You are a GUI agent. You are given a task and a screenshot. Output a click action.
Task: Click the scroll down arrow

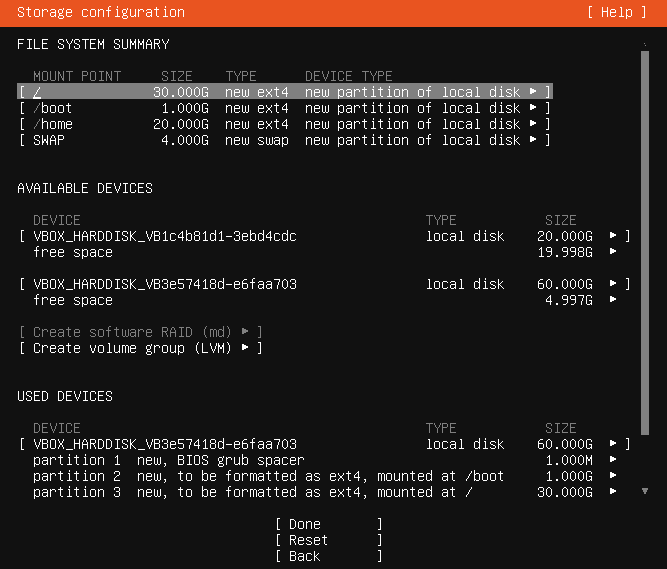coord(645,491)
